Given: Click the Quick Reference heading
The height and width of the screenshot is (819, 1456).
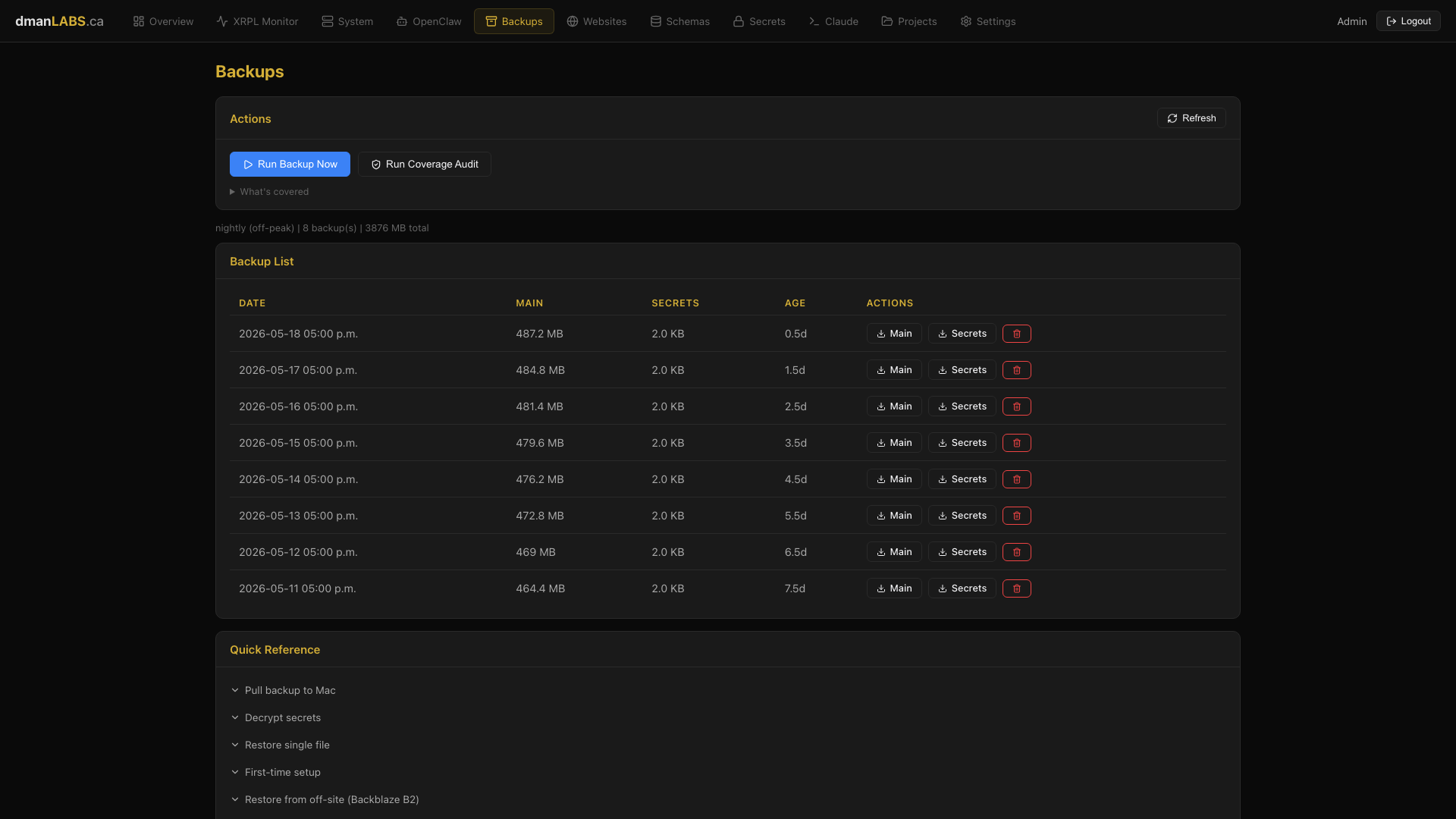Looking at the screenshot, I should tap(275, 650).
